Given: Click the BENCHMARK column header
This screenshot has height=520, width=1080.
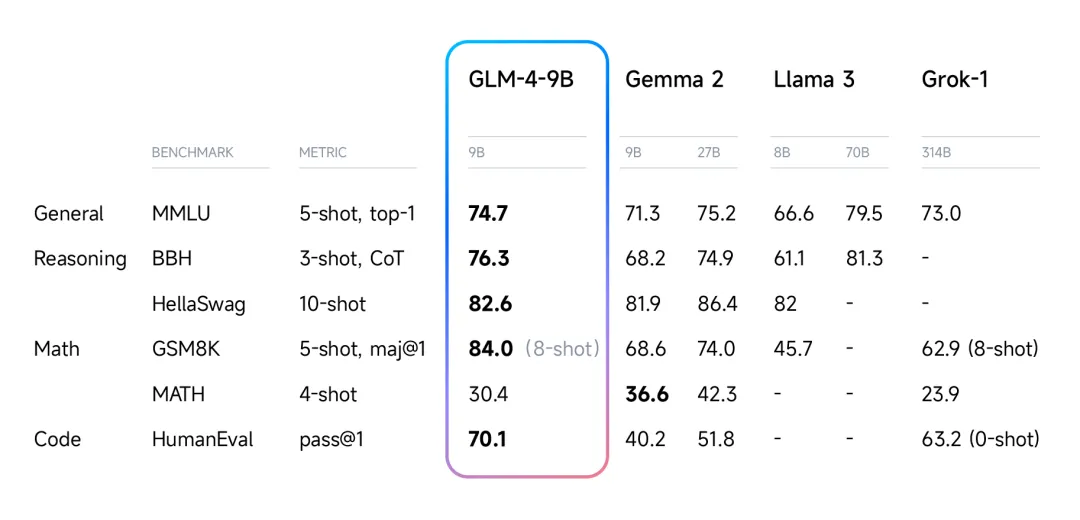Looking at the screenshot, I should pos(192,153).
